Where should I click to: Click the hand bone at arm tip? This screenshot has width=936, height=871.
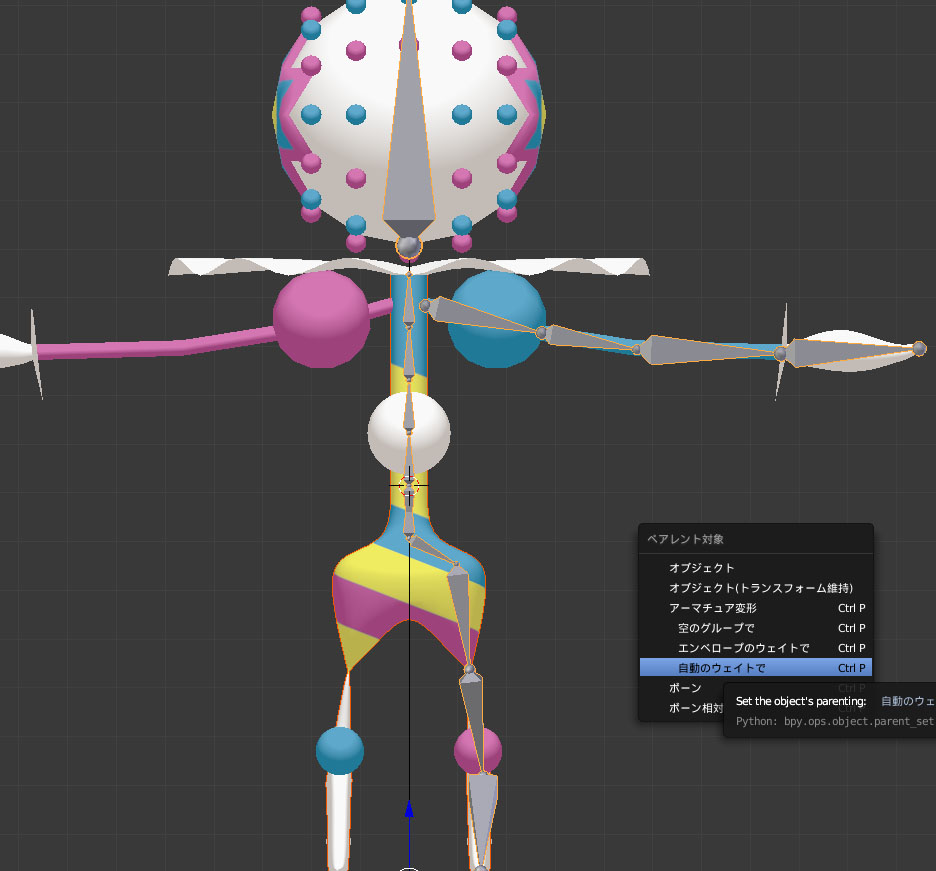[851, 352]
